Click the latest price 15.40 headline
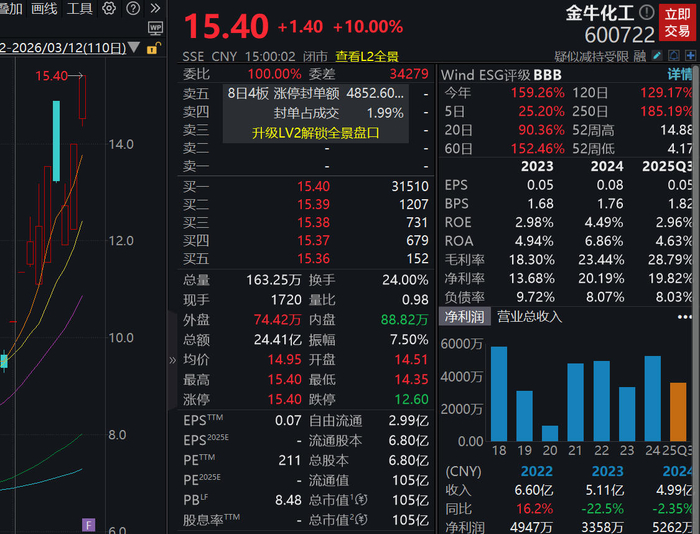700x534 pixels. coord(226,26)
